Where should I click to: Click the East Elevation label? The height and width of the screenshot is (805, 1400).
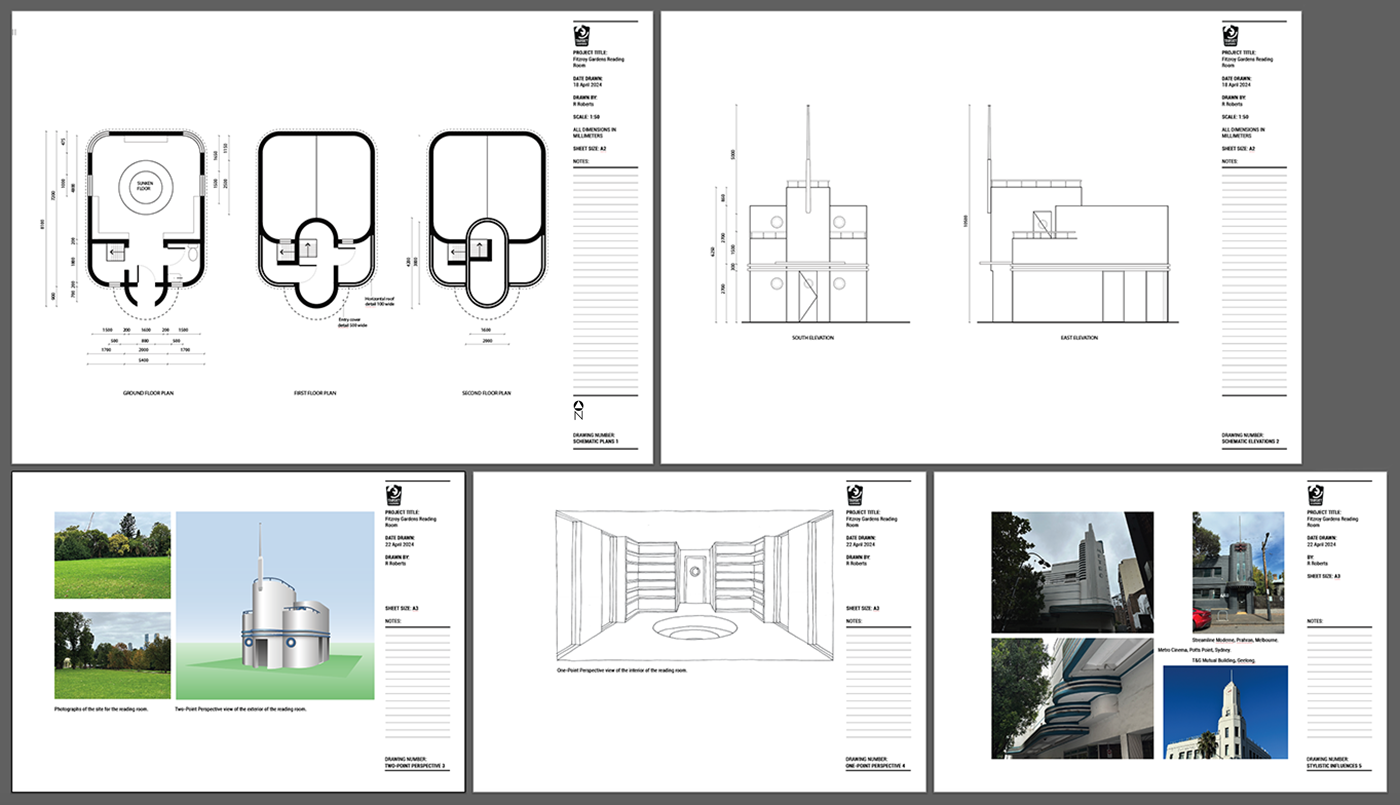1079,338
